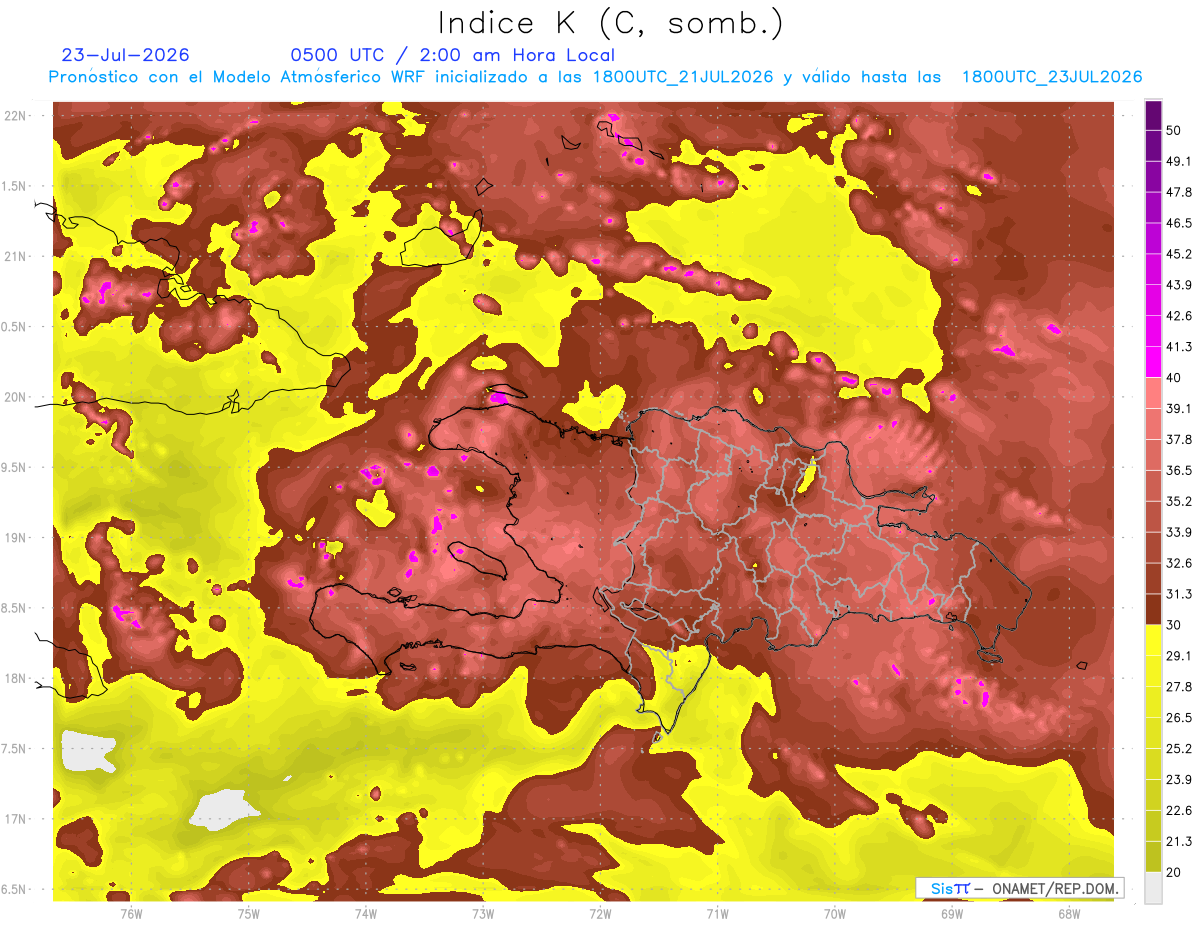
Task: Click the '75W' longitude label
Action: (249, 913)
